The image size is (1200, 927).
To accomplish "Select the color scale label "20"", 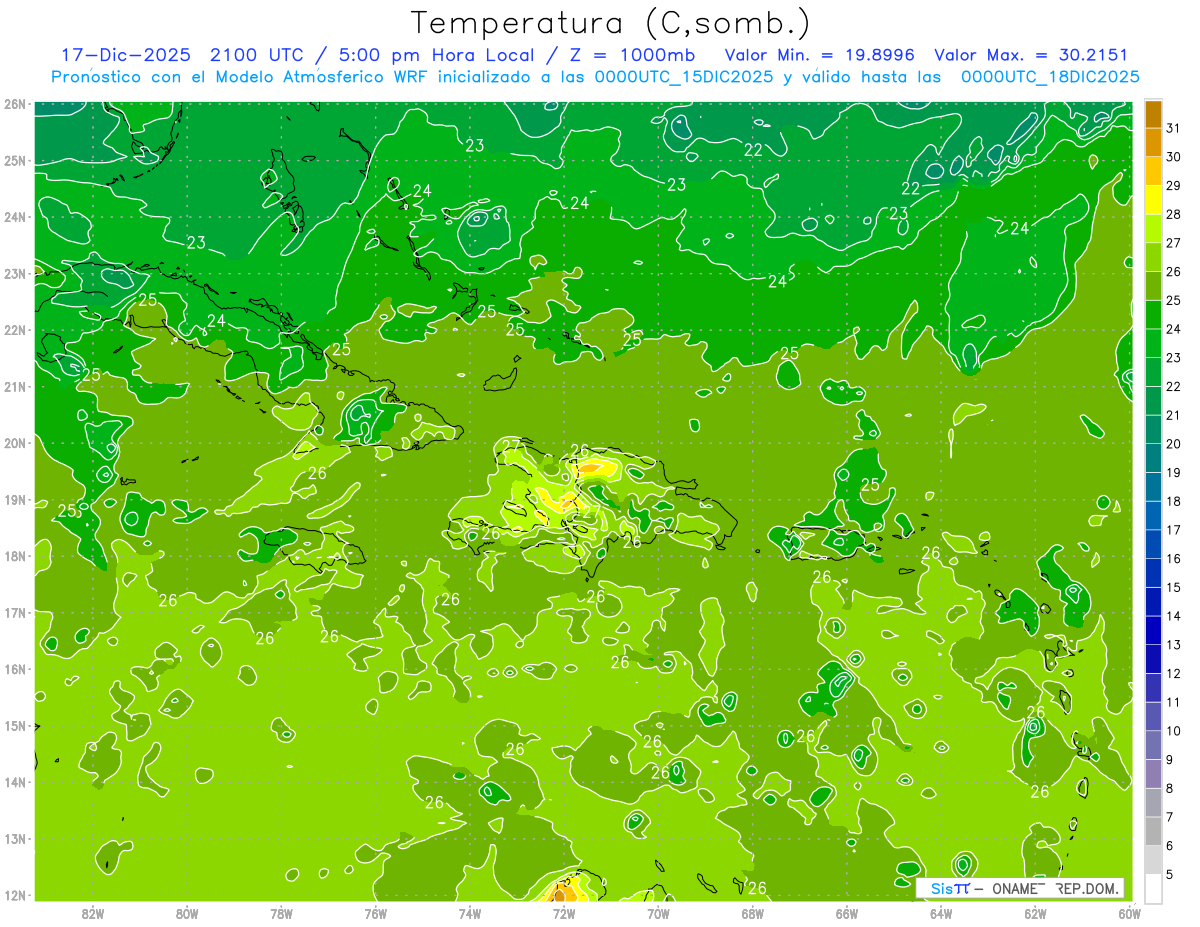I will tap(1173, 444).
